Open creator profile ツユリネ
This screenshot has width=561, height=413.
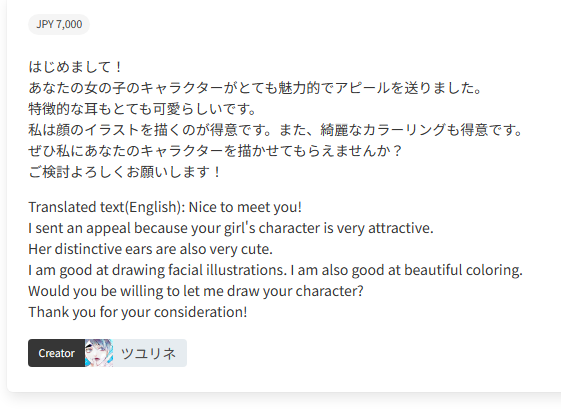pyautogui.click(x=148, y=353)
